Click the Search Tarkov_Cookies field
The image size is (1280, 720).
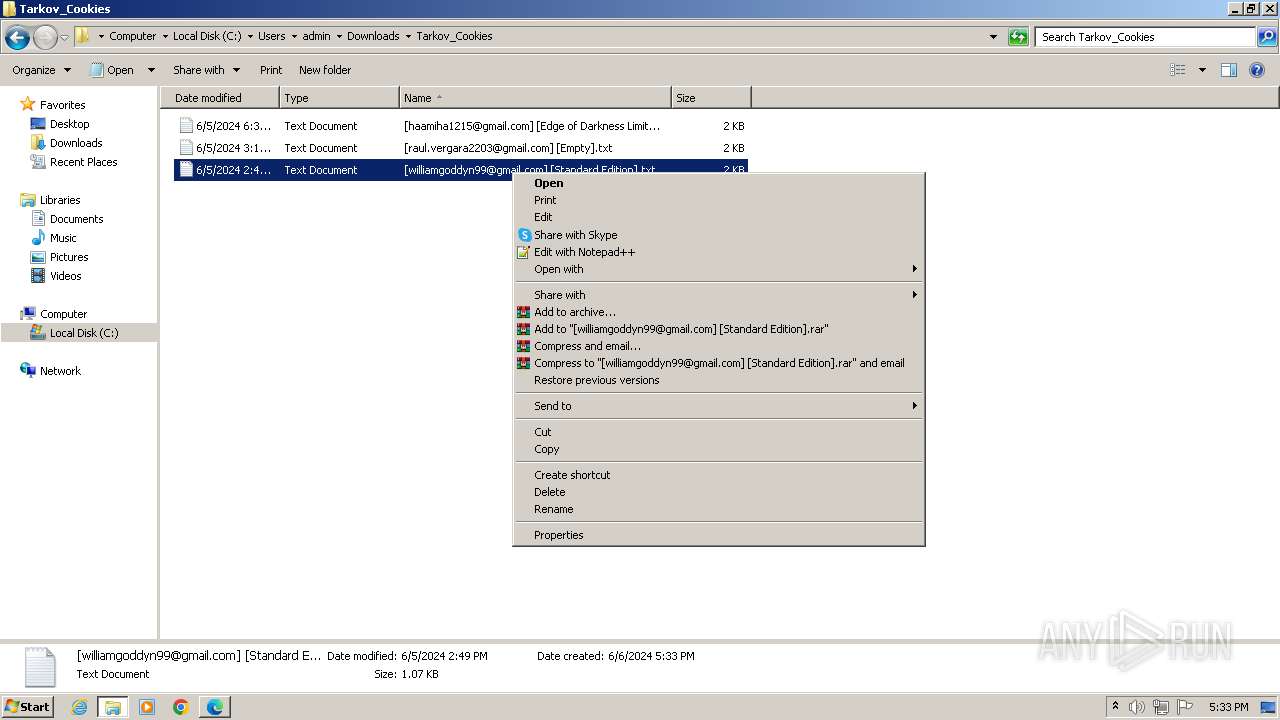[x=1146, y=37]
